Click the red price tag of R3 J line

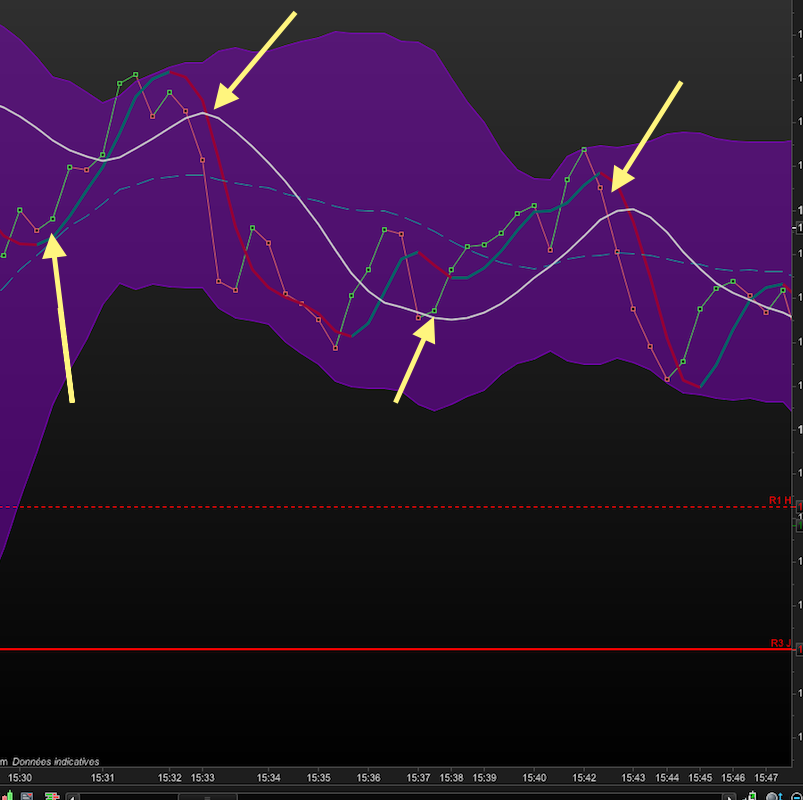point(799,649)
